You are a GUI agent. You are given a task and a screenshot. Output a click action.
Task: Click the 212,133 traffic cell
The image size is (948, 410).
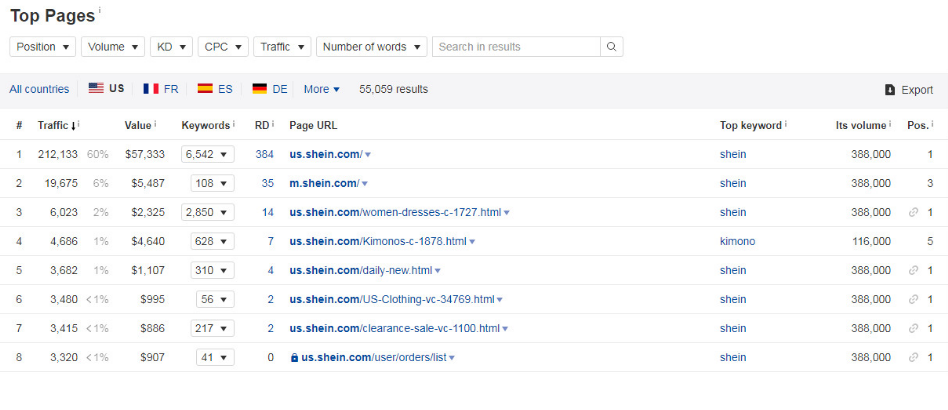57,154
